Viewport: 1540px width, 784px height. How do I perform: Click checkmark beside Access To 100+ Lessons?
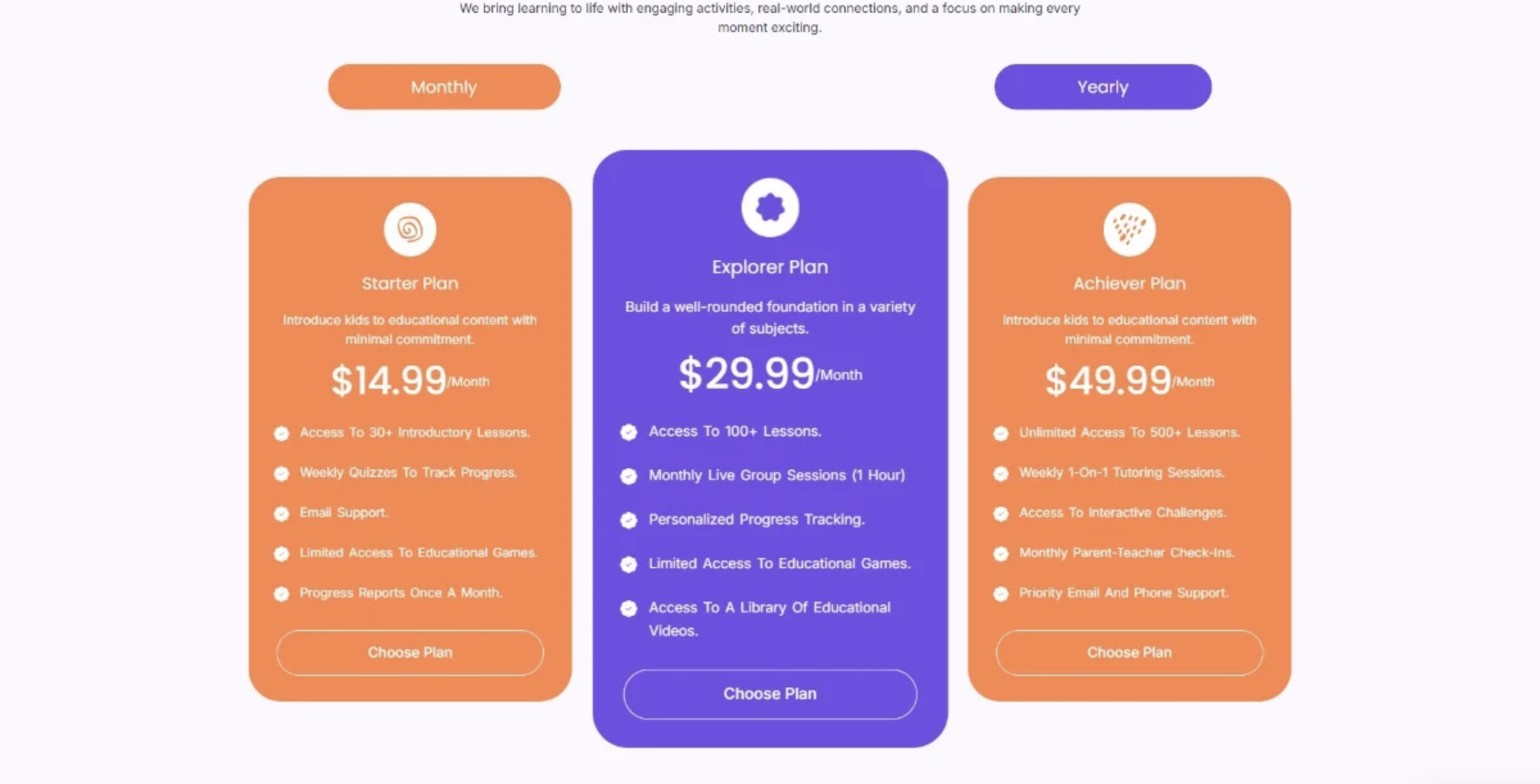coord(629,432)
